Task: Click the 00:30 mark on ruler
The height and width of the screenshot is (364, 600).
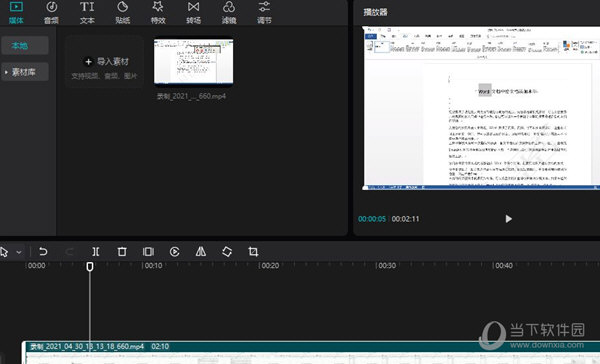Action: point(387,266)
